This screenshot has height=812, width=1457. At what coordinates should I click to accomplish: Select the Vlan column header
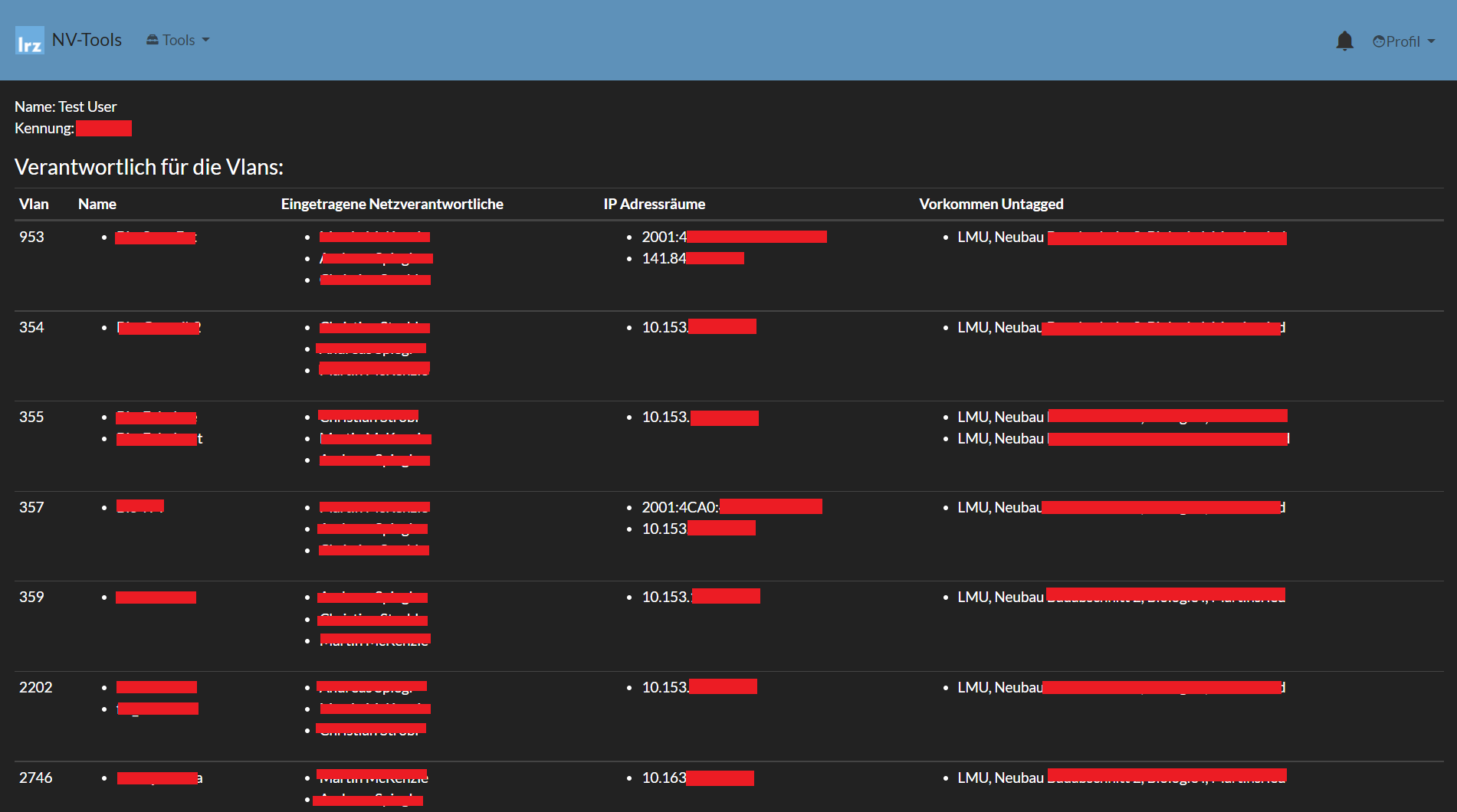tap(34, 204)
